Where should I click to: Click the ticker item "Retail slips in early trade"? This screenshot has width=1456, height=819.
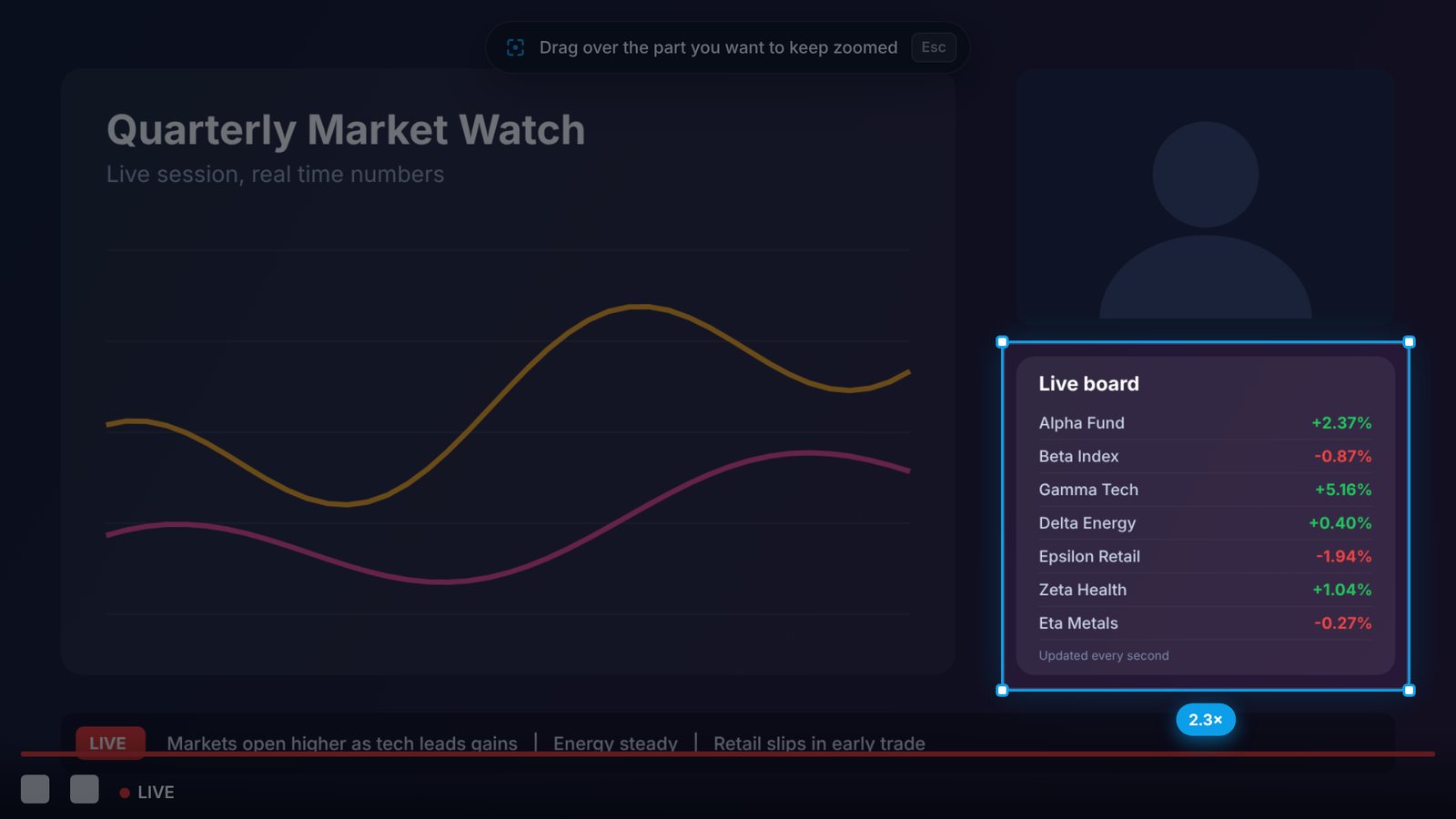[x=819, y=743]
